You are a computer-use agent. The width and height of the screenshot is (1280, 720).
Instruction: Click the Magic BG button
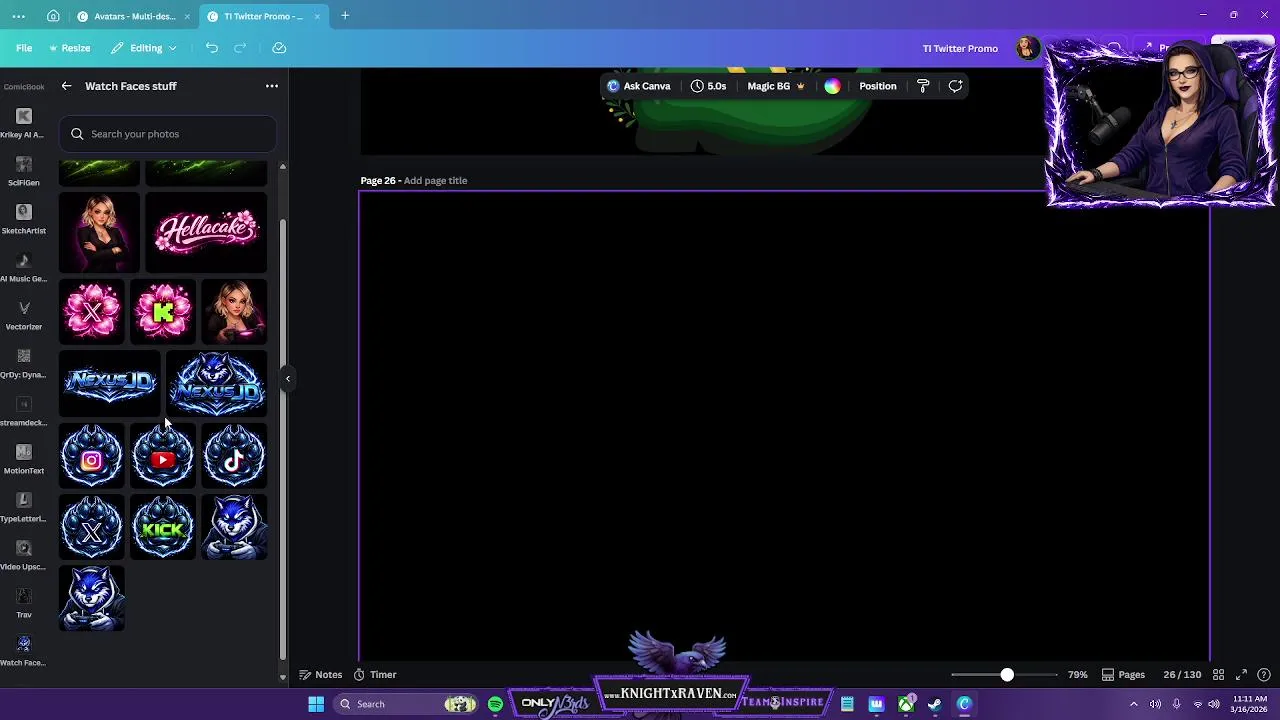pyautogui.click(x=776, y=86)
